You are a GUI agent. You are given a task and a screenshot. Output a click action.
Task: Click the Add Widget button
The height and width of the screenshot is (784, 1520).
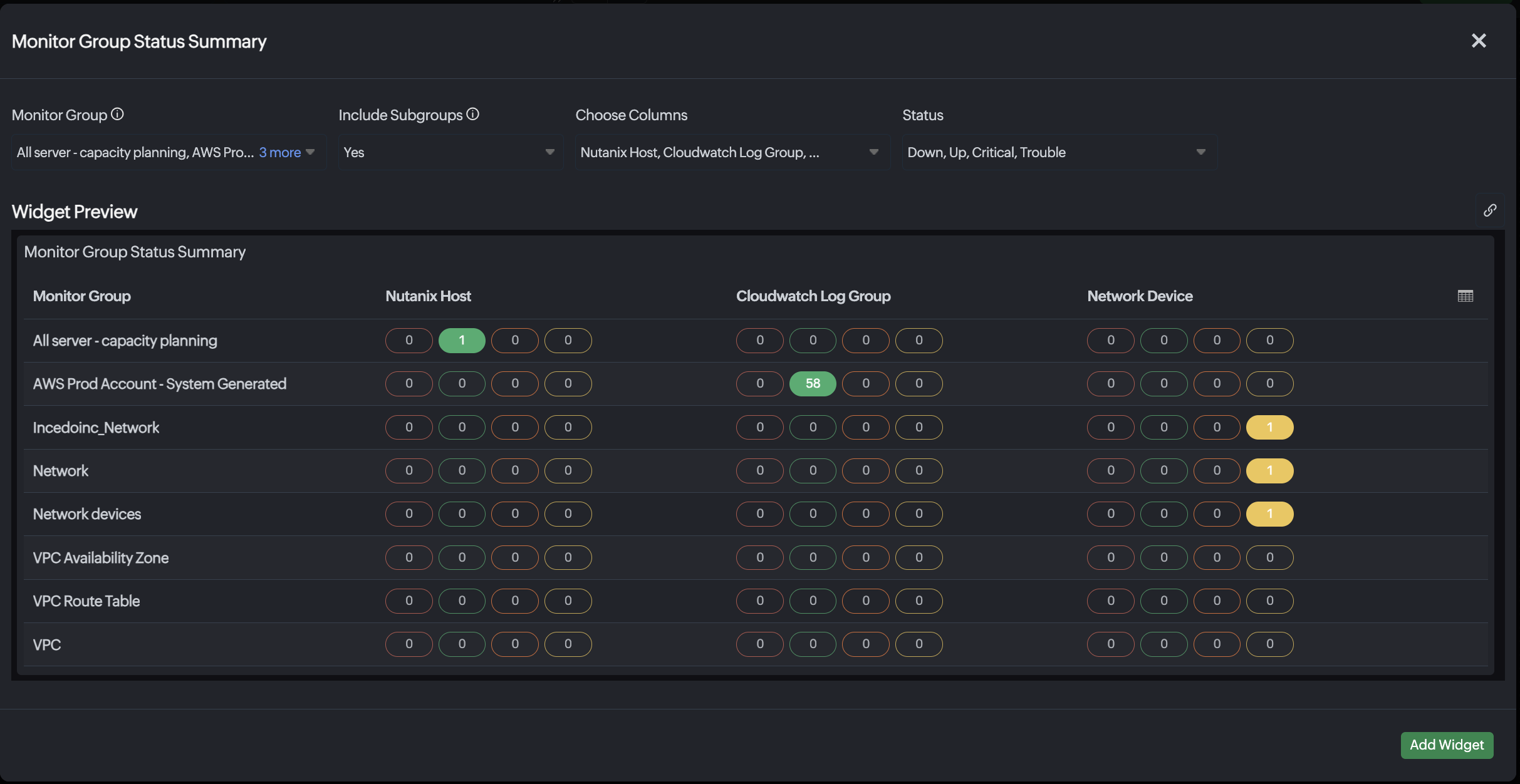(1447, 745)
